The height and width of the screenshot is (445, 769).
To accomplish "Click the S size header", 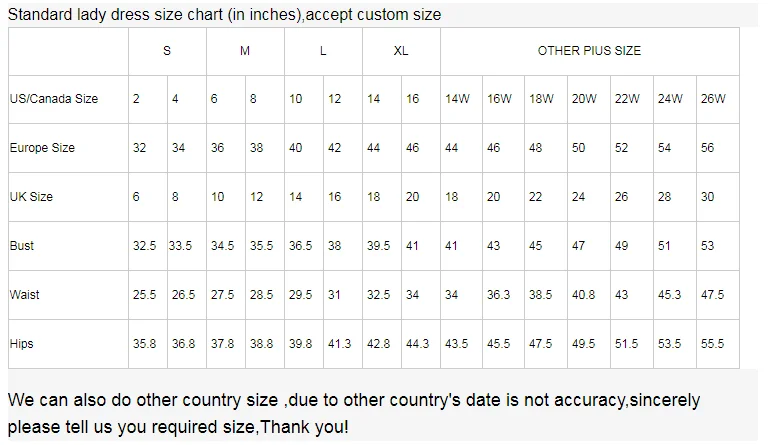I will pos(167,51).
